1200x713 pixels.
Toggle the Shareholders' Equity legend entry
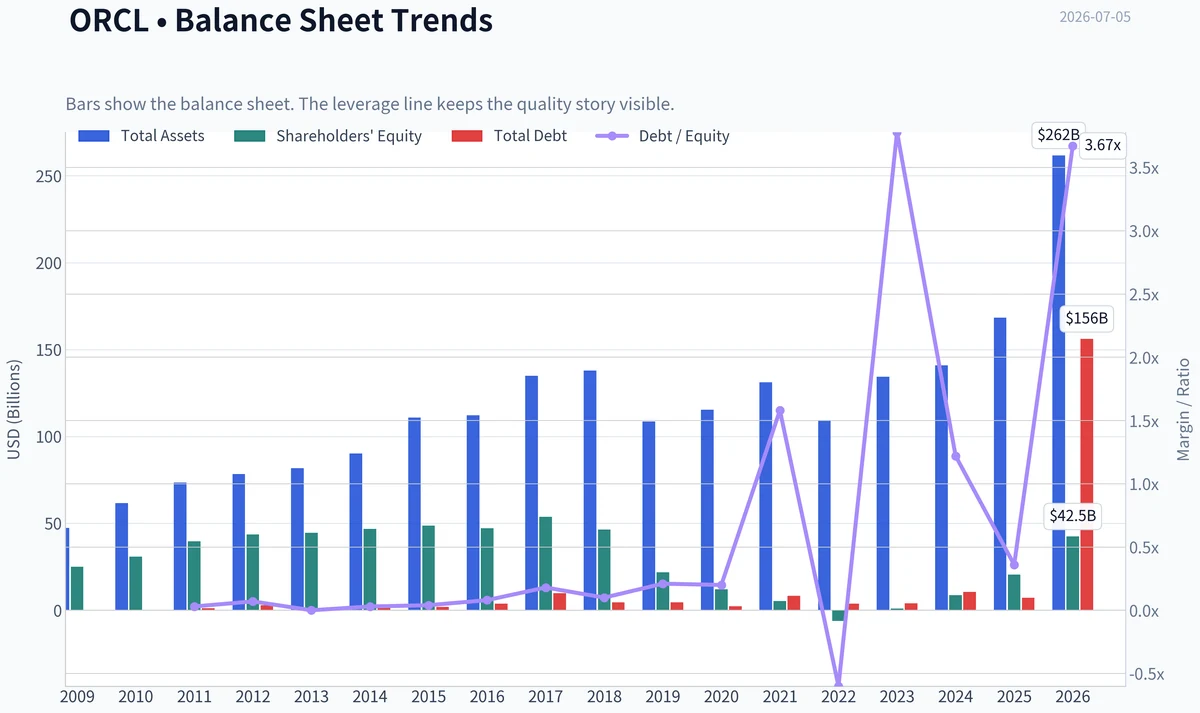coord(327,136)
